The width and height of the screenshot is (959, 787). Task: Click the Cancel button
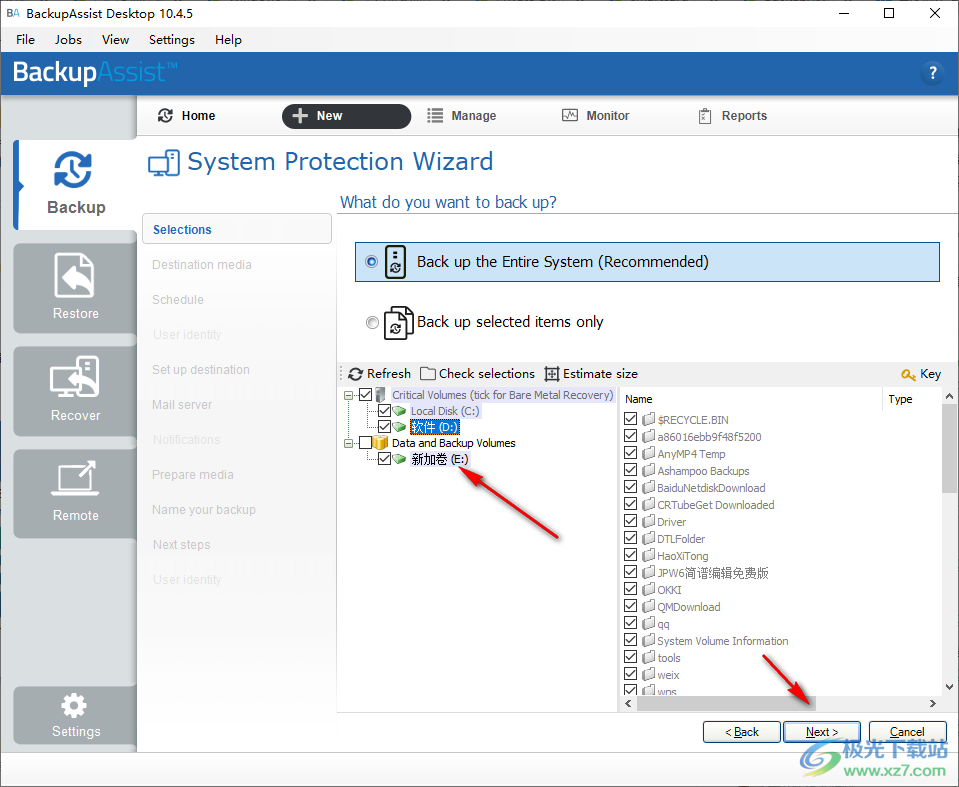pos(907,732)
